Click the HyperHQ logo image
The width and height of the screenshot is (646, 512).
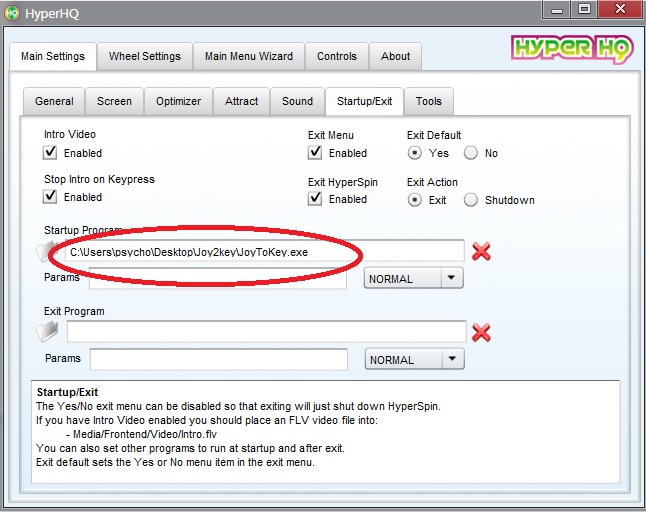click(x=572, y=49)
